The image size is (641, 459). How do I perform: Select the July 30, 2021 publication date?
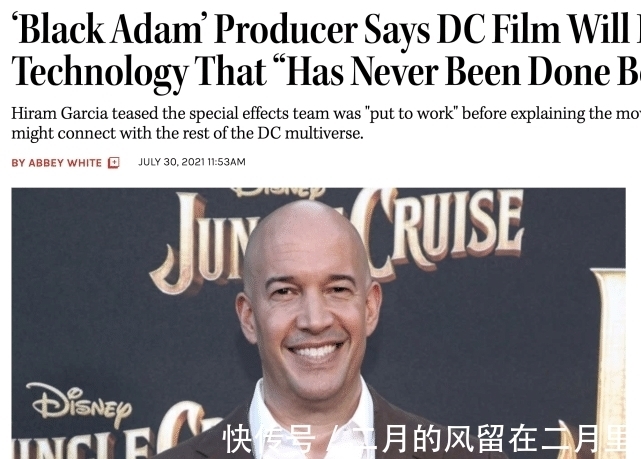coord(171,162)
